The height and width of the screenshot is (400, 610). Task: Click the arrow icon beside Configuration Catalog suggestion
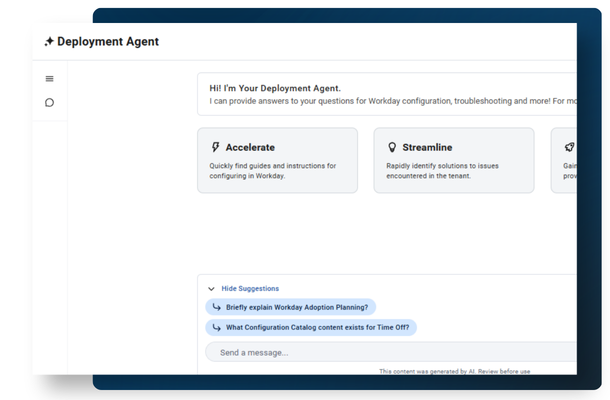pos(216,327)
